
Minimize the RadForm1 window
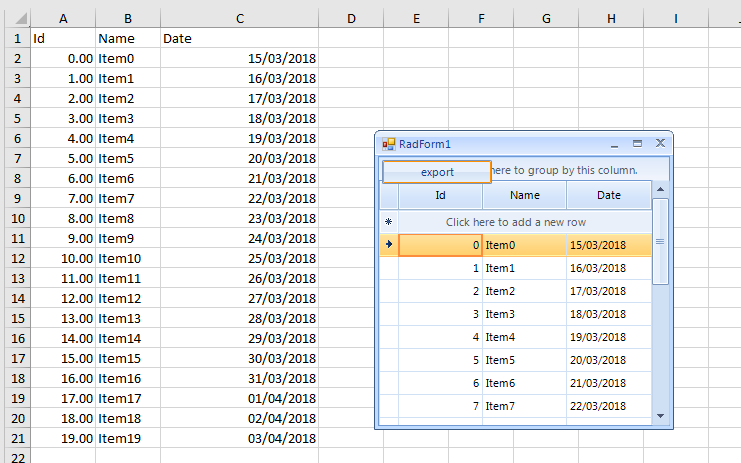(616, 144)
